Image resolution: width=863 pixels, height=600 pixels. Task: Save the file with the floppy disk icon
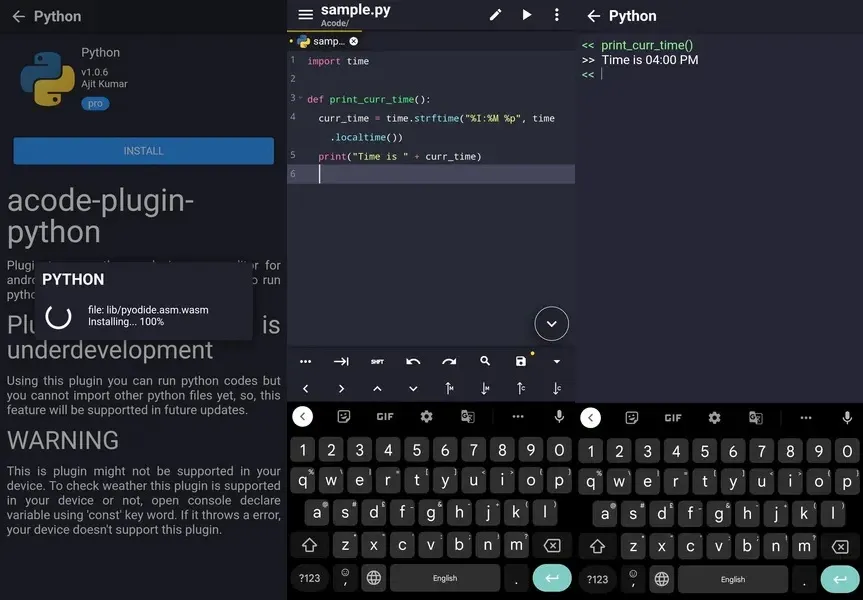click(521, 361)
